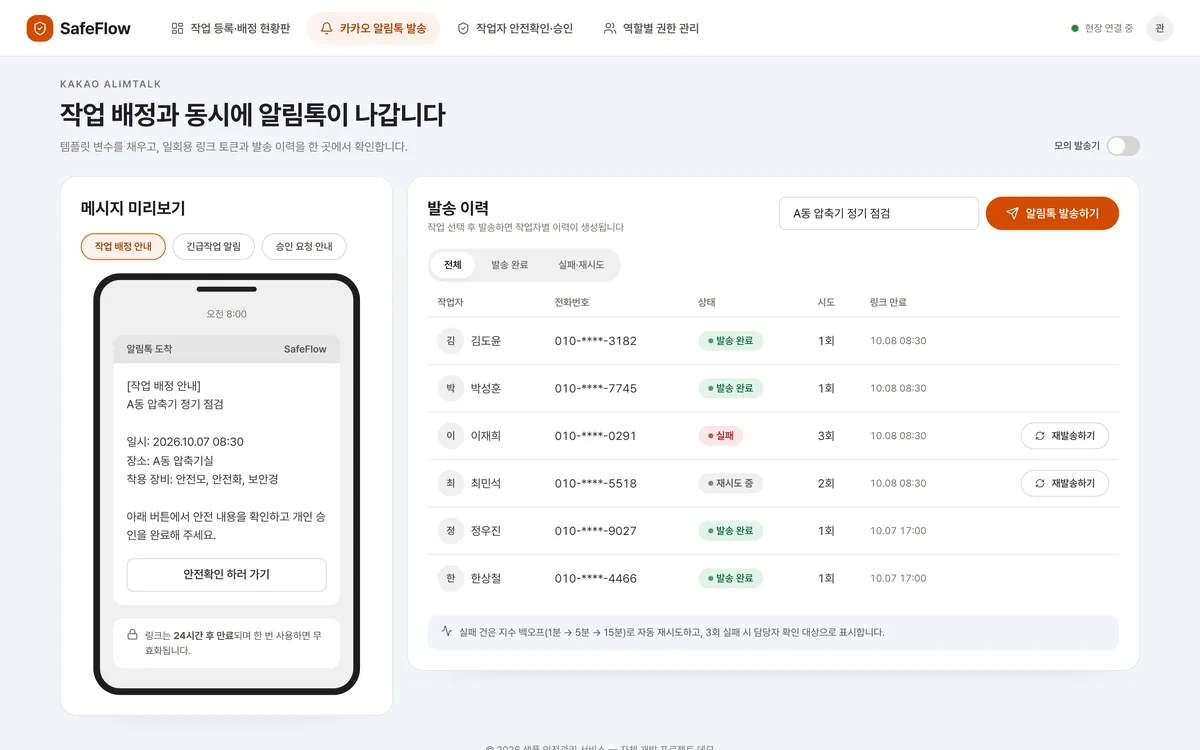Click the 2회 attempt count
The width and height of the screenshot is (1200, 750).
pyautogui.click(x=826, y=483)
